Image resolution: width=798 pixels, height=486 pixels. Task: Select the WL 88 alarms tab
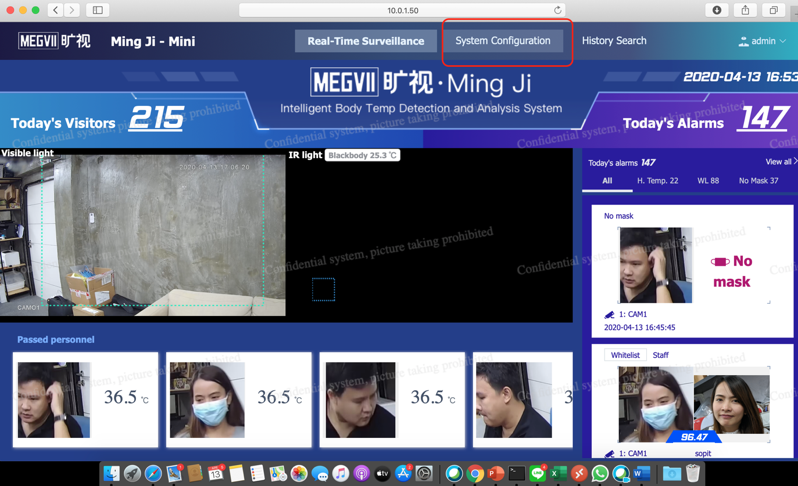(708, 181)
